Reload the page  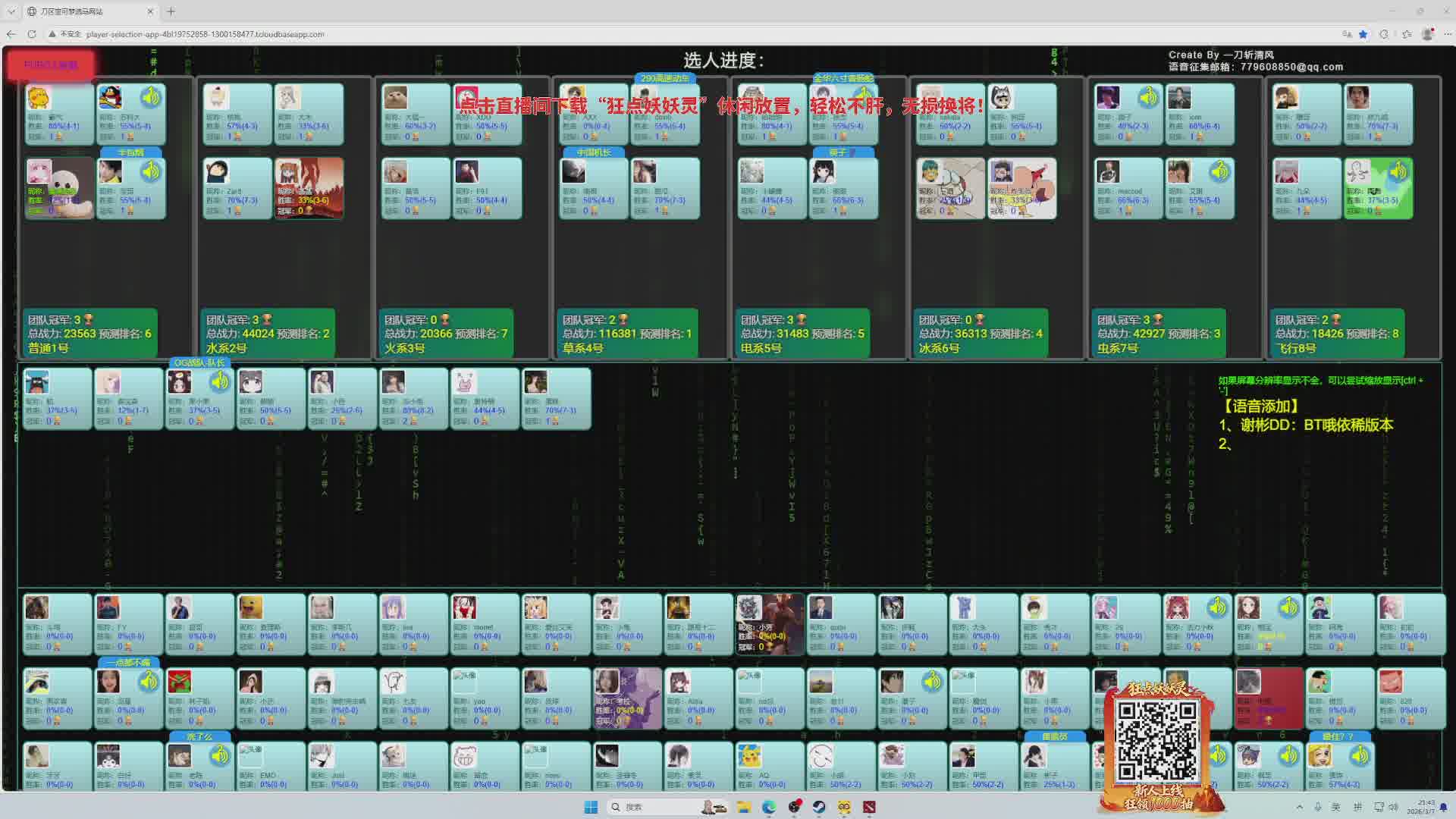(x=31, y=34)
